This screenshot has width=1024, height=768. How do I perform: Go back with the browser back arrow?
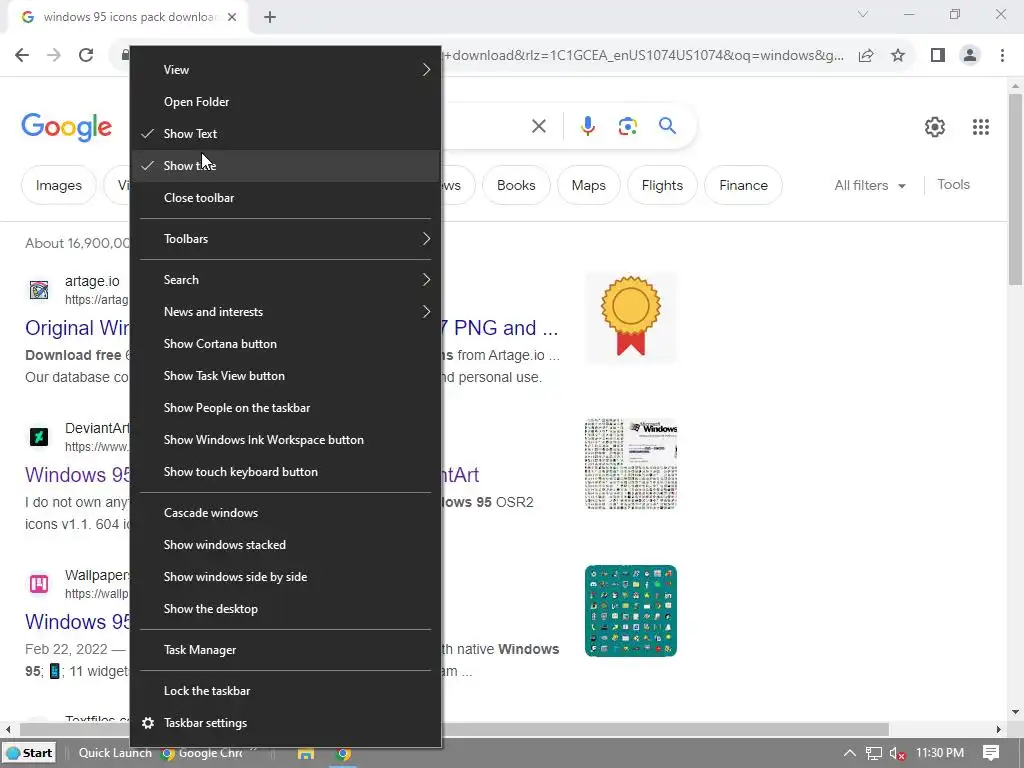(22, 55)
